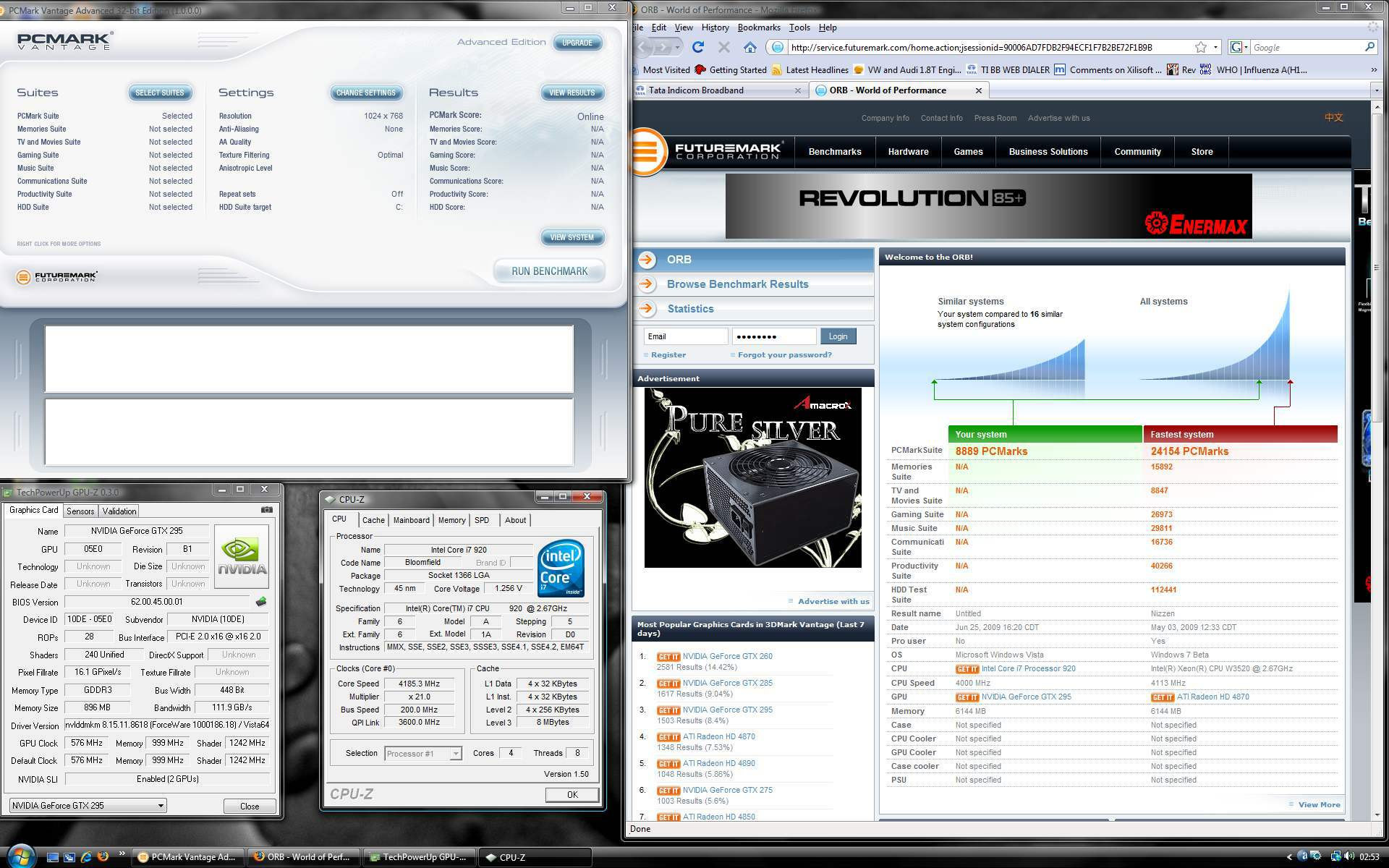Click the BIOS save chip icon in GPU-Z

(x=261, y=602)
